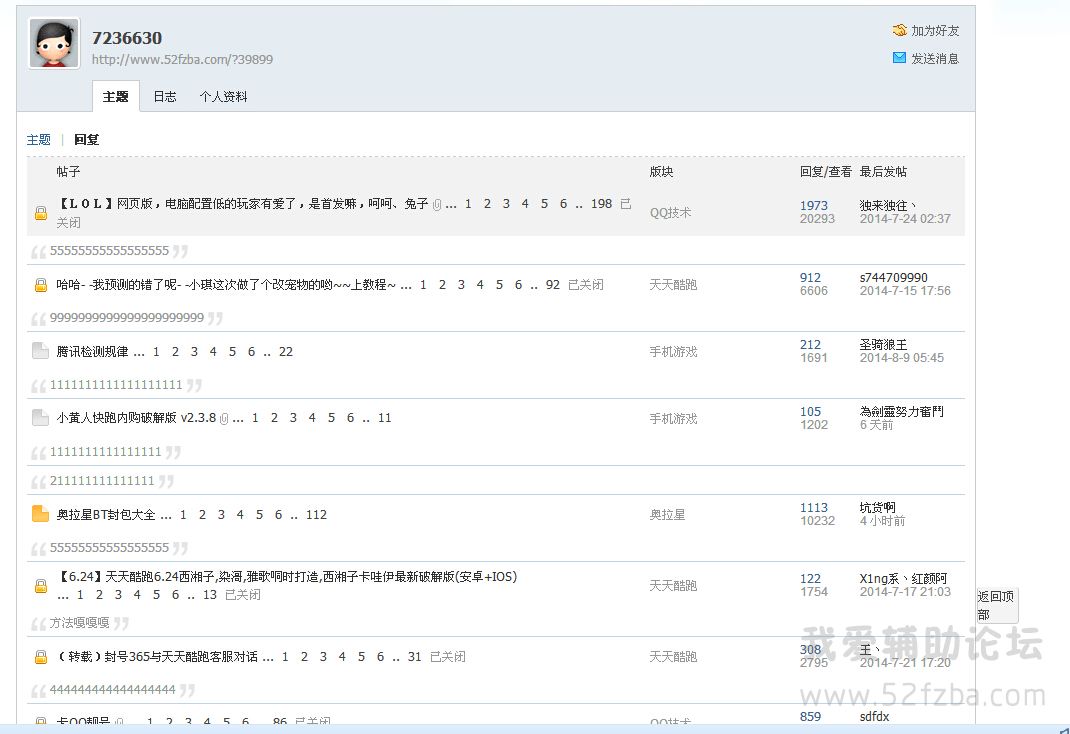Switch to the 个人资料 tab
The image size is (1070, 734).
tap(223, 96)
